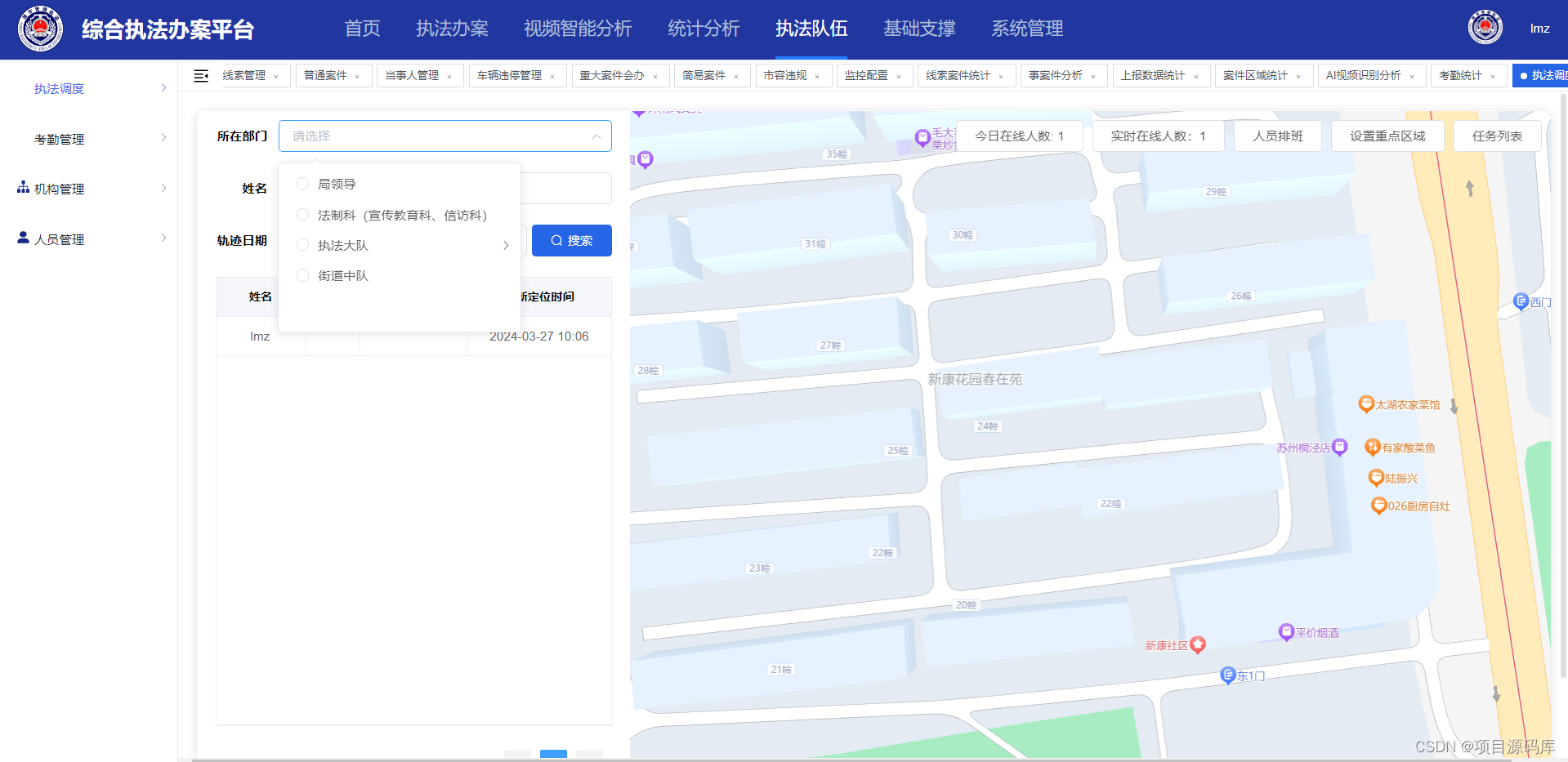Click the lmz row in the results table

260,336
